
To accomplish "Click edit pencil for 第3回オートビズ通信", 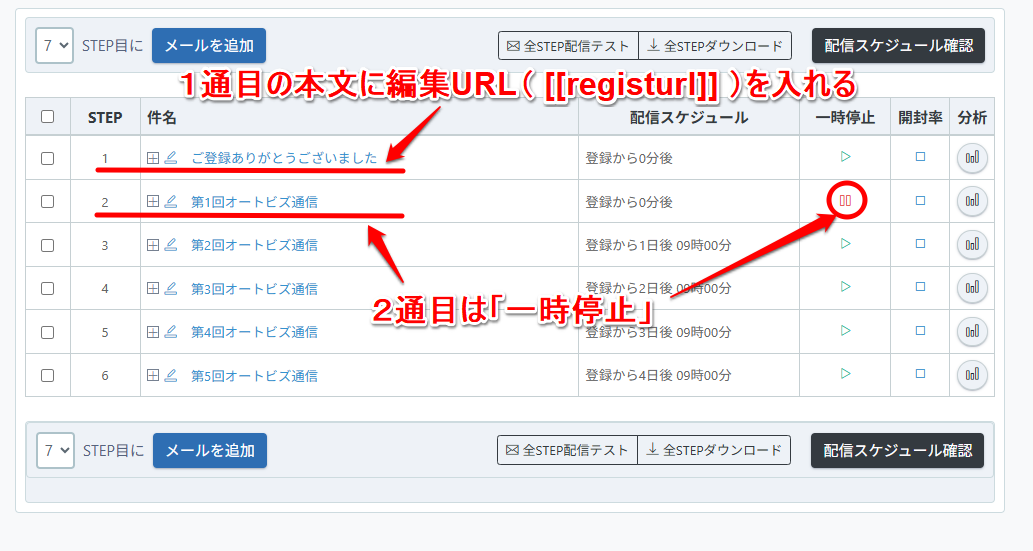I will 171,288.
